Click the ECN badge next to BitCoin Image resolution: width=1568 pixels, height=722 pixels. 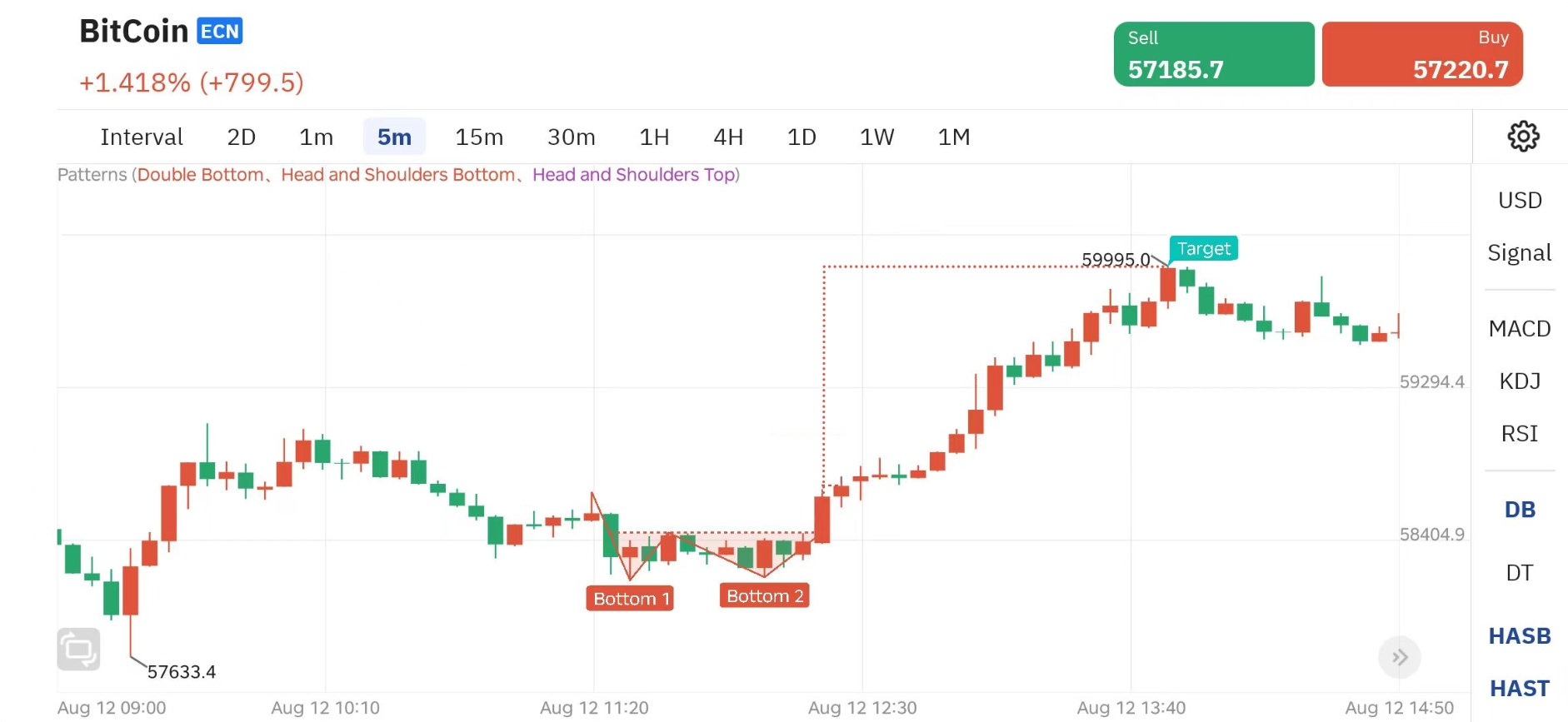tap(218, 30)
